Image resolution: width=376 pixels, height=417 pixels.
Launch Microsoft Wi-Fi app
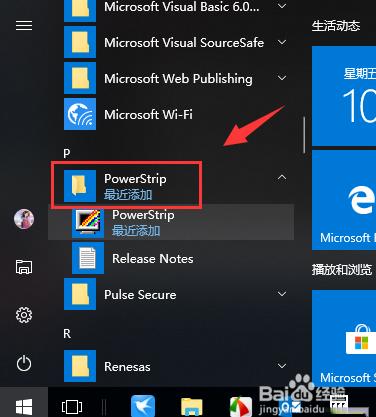(x=171, y=114)
